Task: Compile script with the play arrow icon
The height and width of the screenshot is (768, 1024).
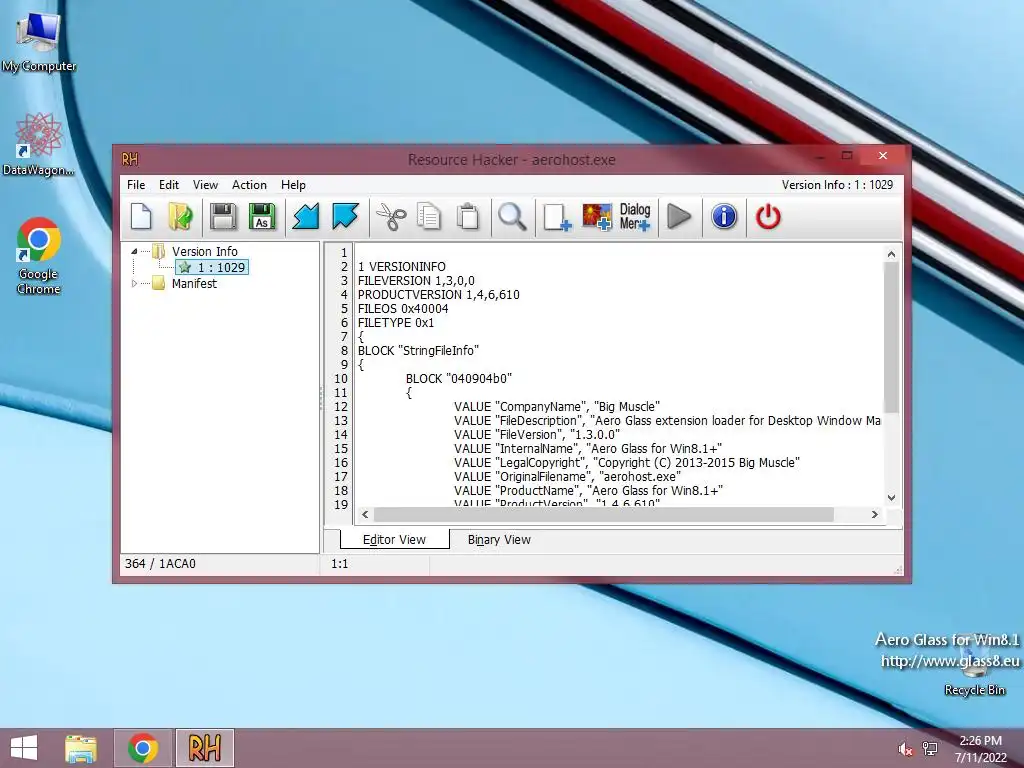Action: click(679, 217)
